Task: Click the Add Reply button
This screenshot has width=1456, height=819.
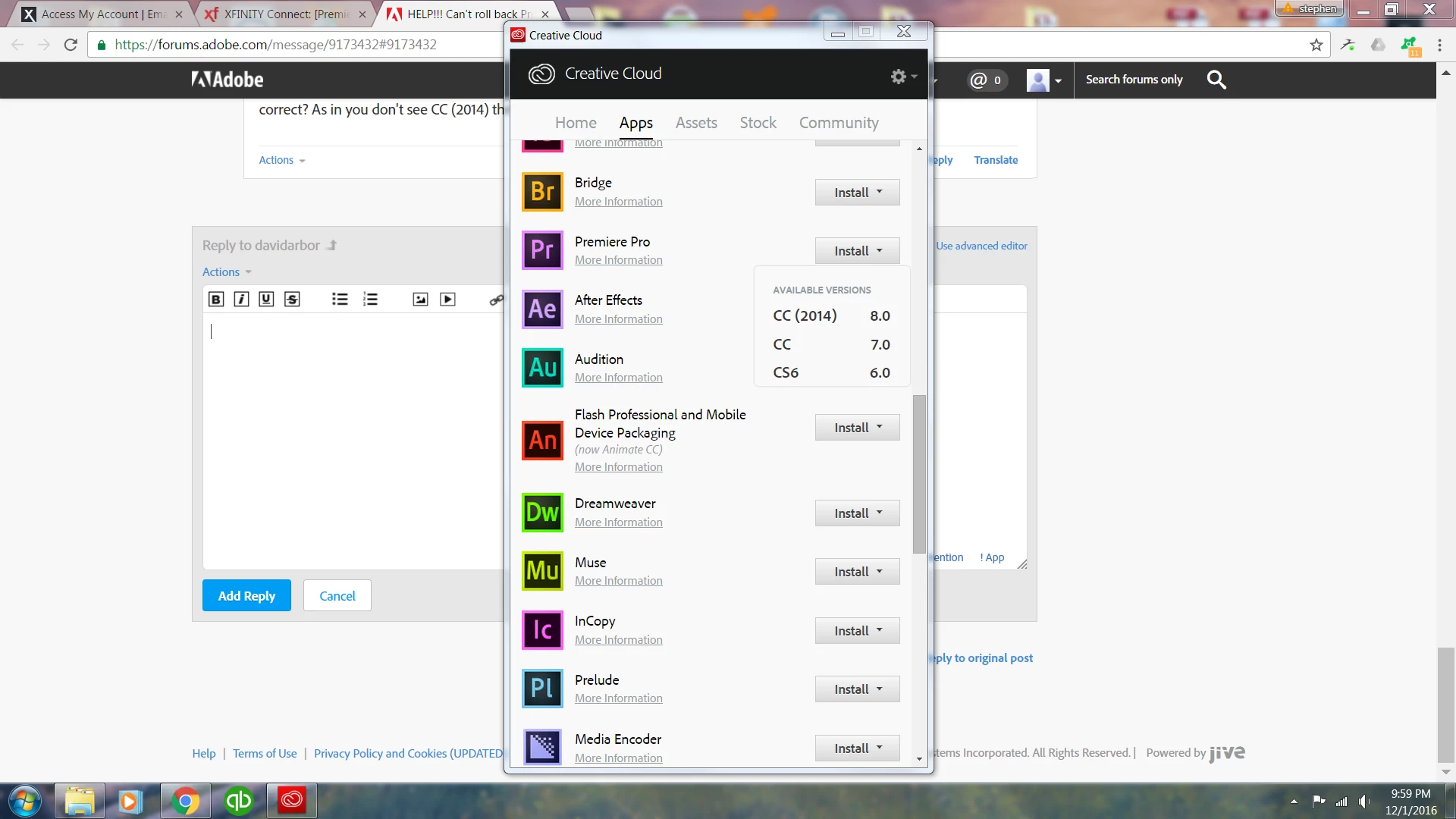Action: click(x=246, y=596)
